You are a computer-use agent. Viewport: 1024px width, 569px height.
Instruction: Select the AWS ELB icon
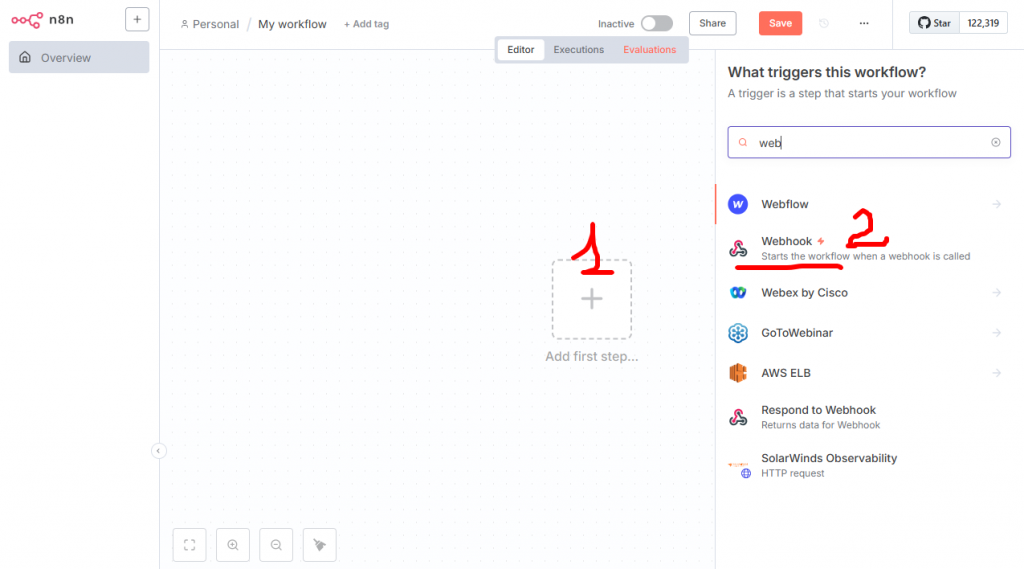738,373
